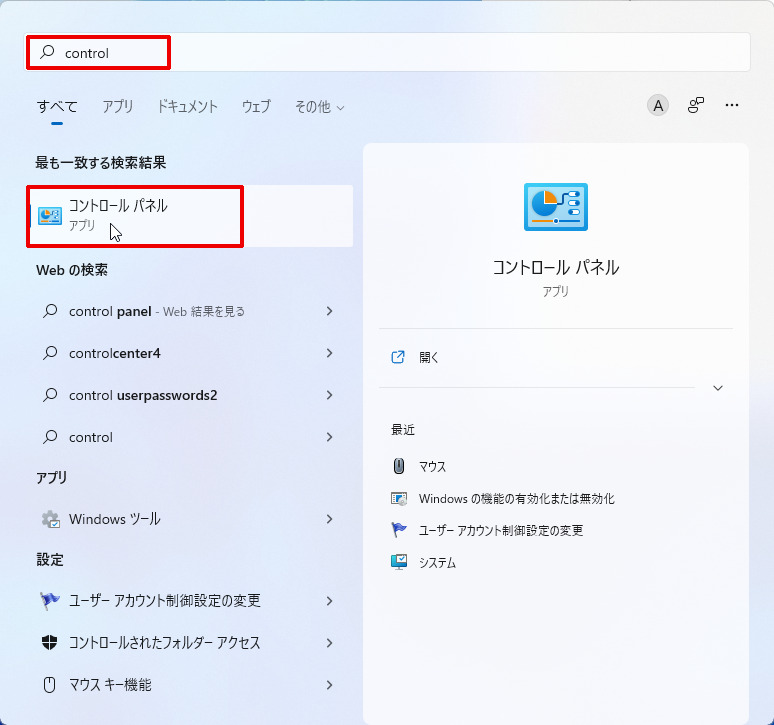Expand arrow for コントロールされたフォルダー アクセス
774x725 pixels.
tap(329, 643)
